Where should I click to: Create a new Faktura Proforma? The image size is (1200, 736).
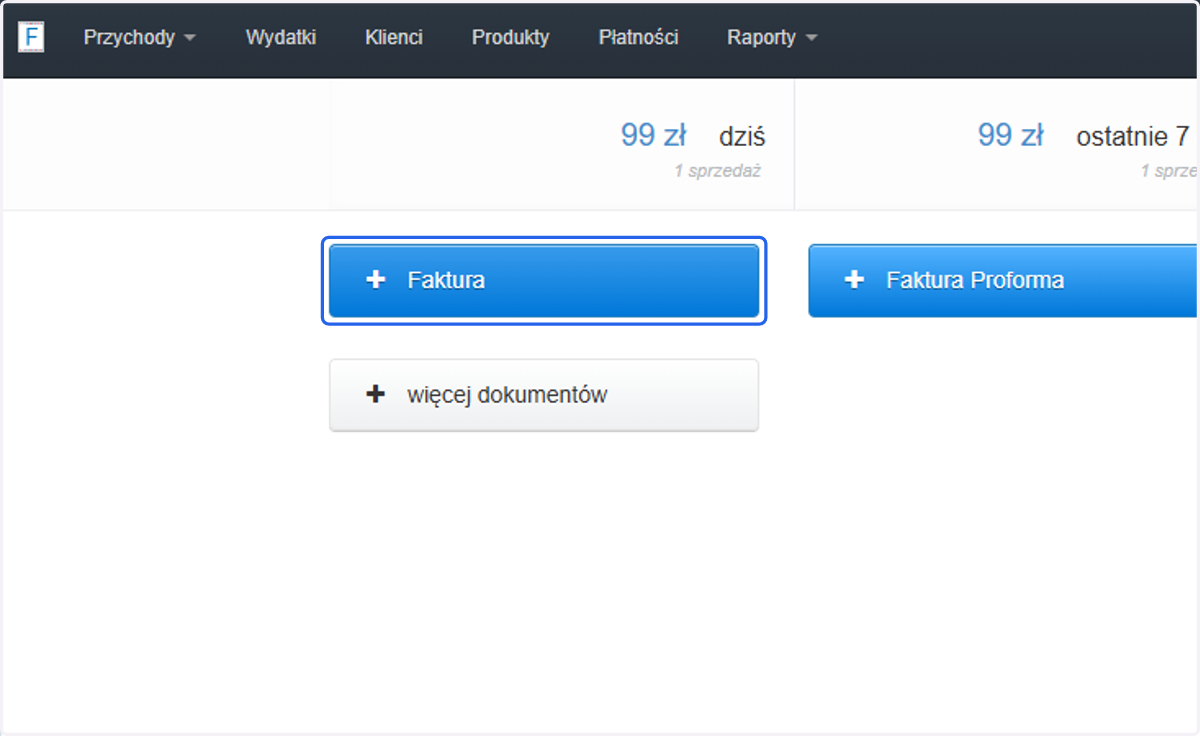1003,281
